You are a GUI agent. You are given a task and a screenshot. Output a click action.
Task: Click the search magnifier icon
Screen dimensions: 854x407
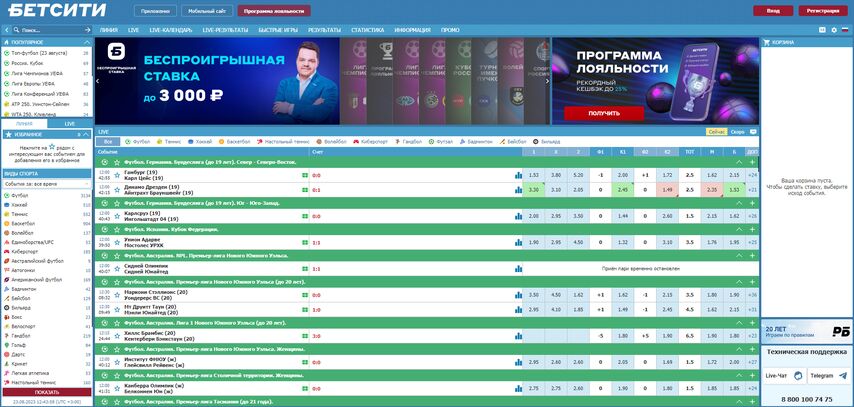(x=17, y=30)
